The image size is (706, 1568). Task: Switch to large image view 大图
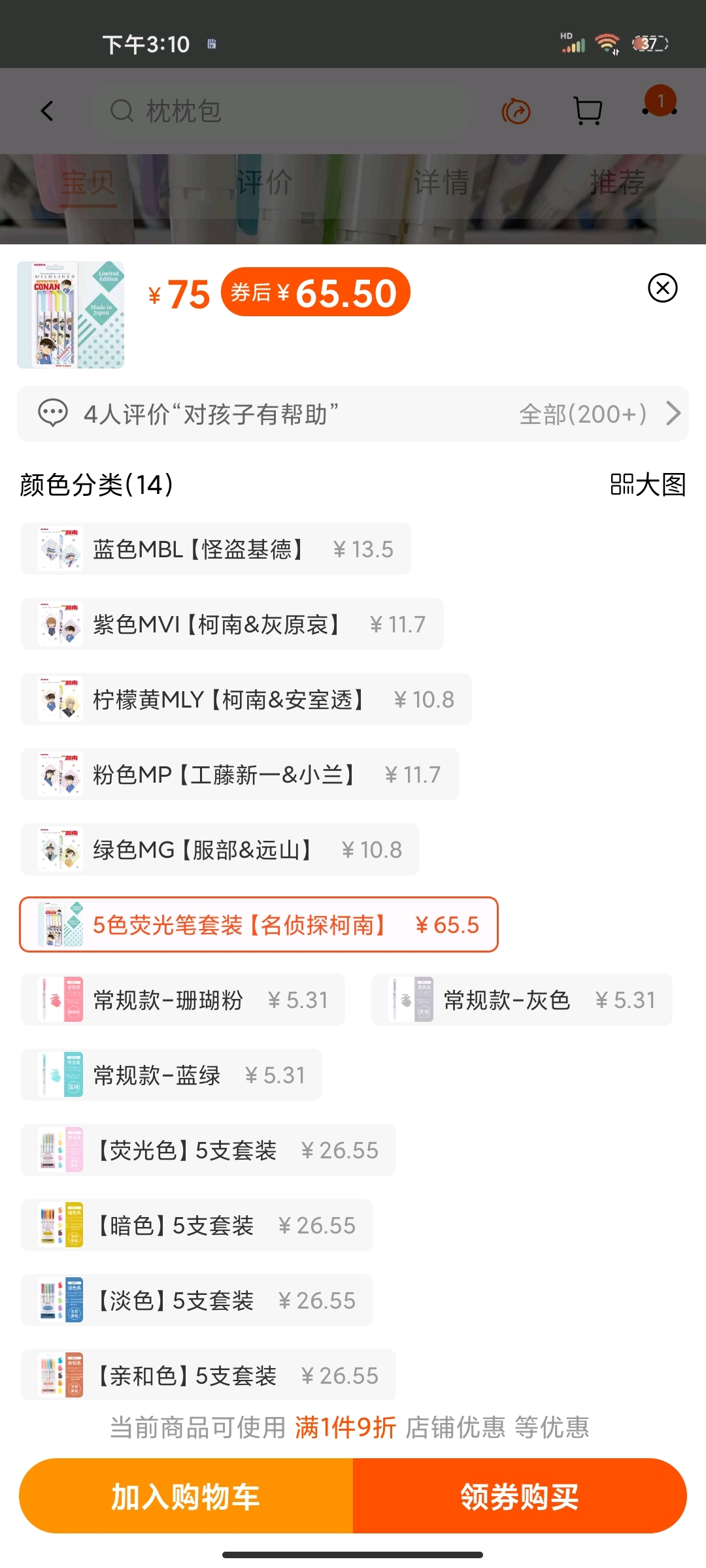pos(647,485)
